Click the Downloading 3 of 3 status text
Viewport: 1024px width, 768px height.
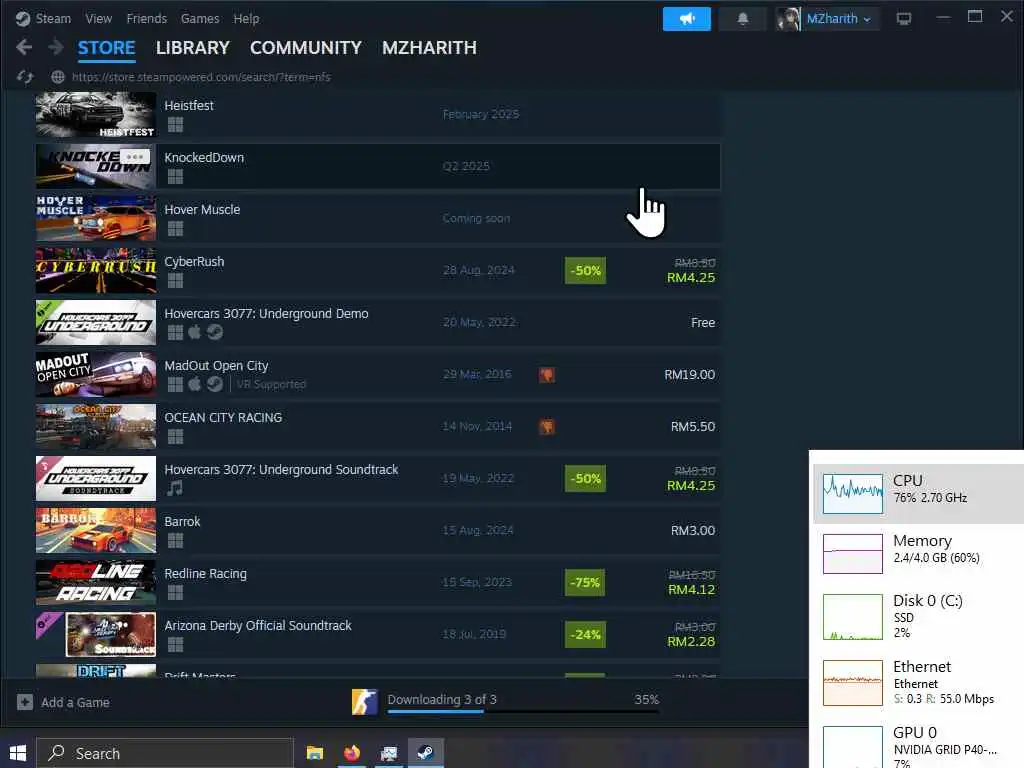click(442, 699)
